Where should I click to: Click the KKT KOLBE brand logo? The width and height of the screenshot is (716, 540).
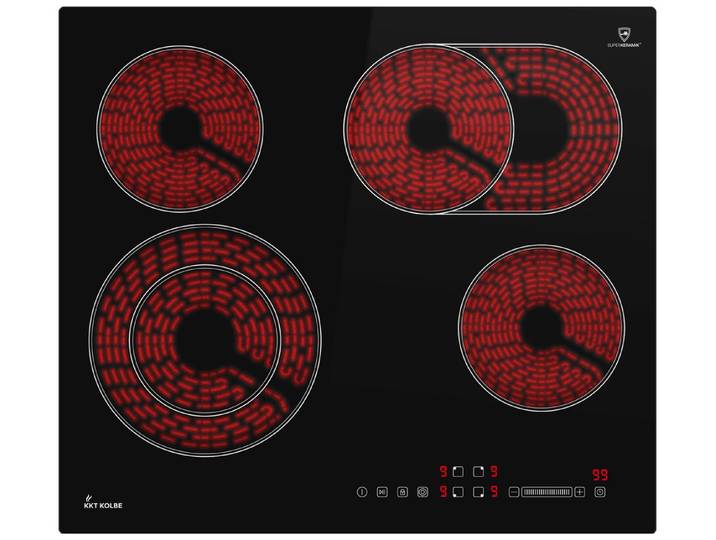103,502
